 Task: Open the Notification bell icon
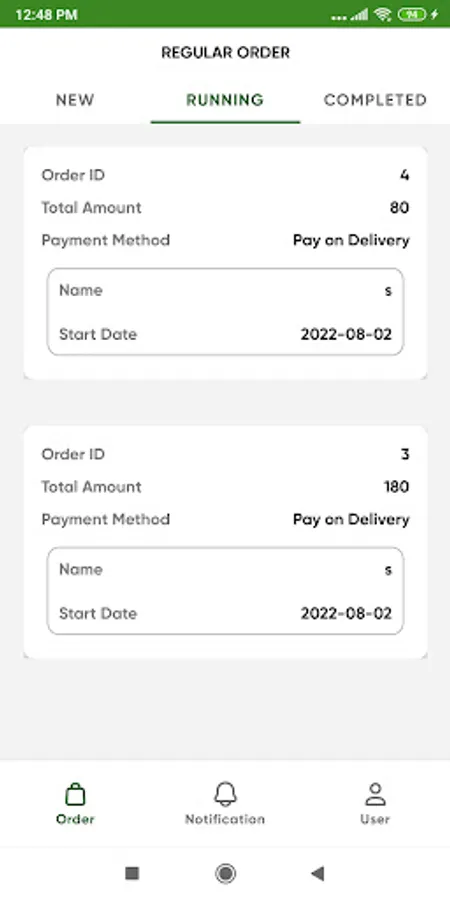pyautogui.click(x=225, y=794)
